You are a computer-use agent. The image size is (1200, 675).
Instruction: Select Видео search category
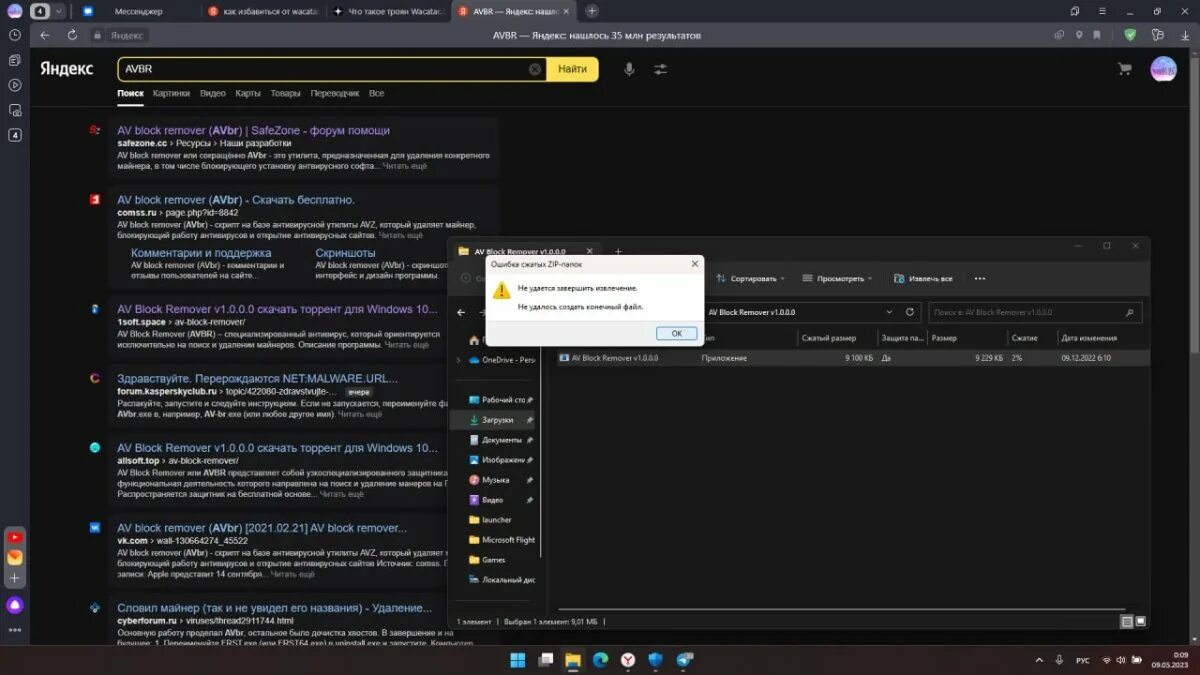point(213,93)
